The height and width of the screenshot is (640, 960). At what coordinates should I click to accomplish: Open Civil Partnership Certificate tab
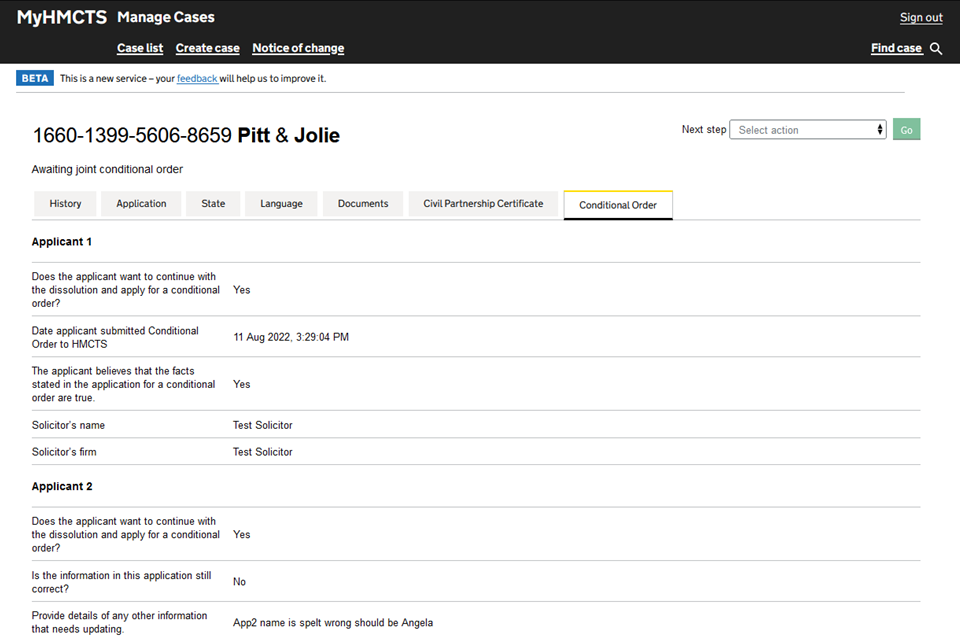(x=483, y=204)
